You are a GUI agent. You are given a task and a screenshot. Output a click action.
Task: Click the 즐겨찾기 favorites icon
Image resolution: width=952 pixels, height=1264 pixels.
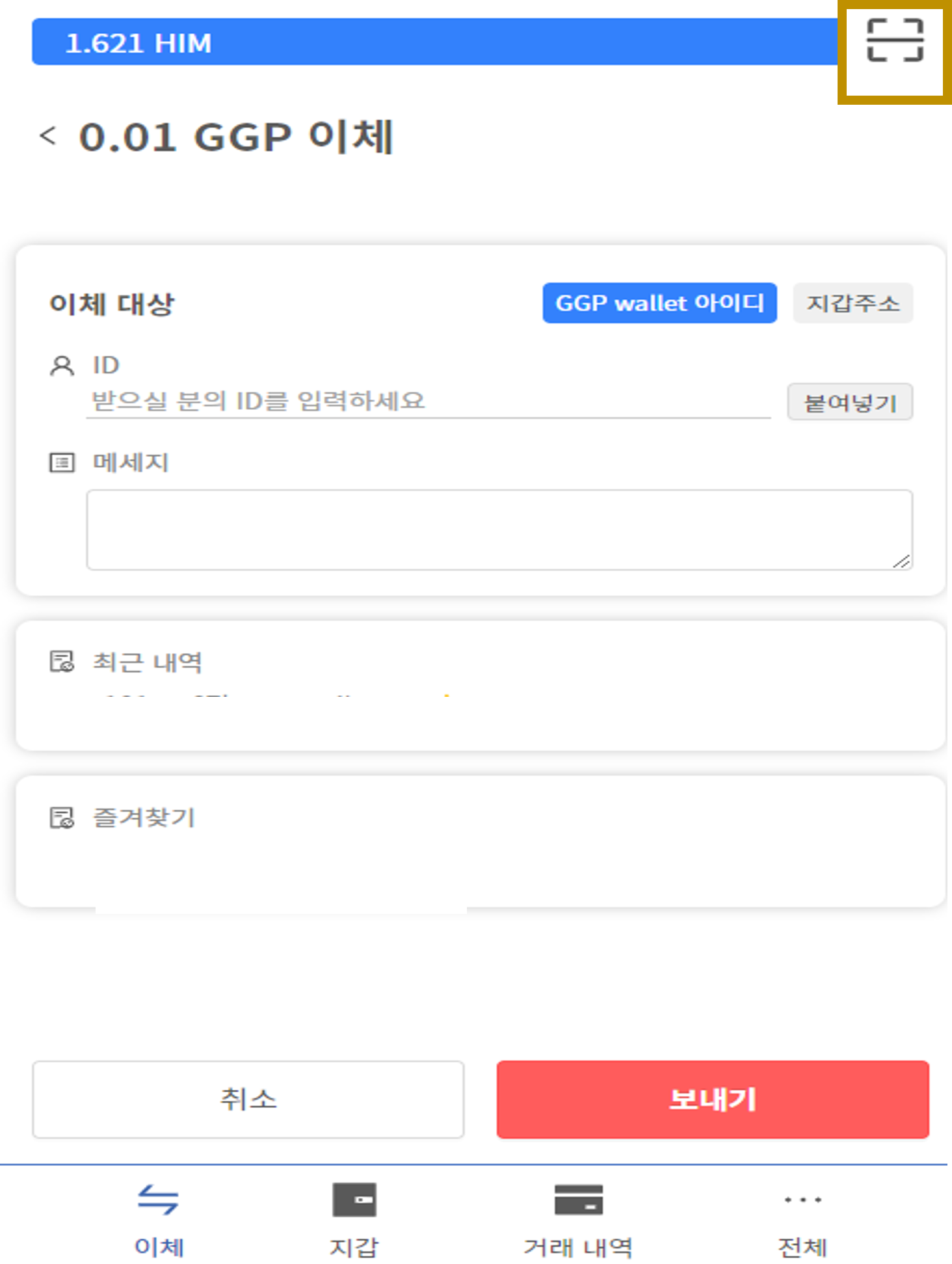[x=62, y=818]
